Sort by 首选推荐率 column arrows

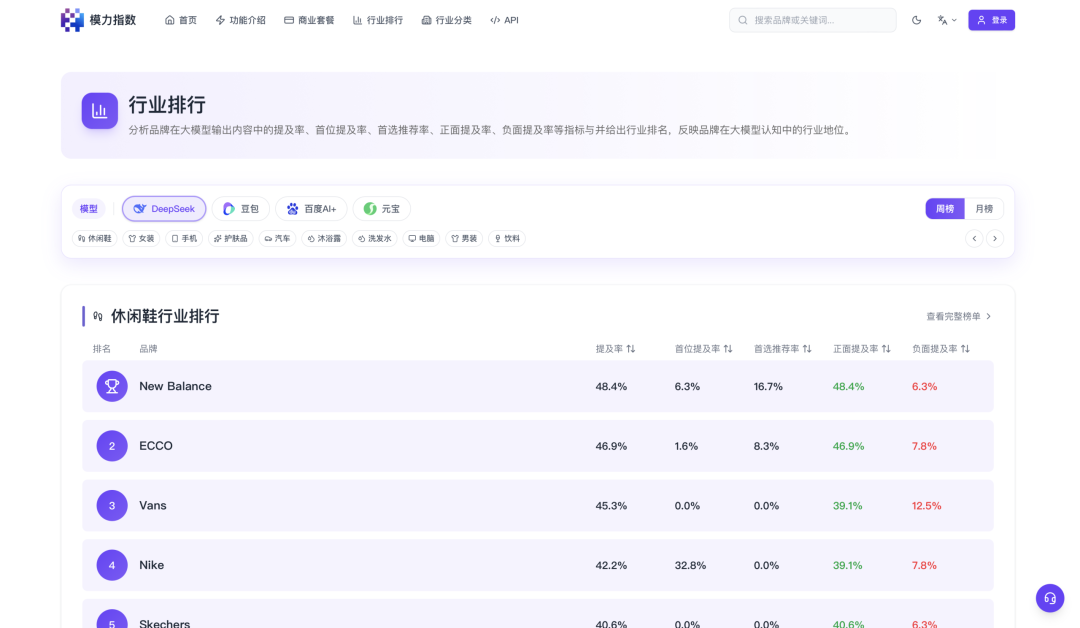(807, 349)
